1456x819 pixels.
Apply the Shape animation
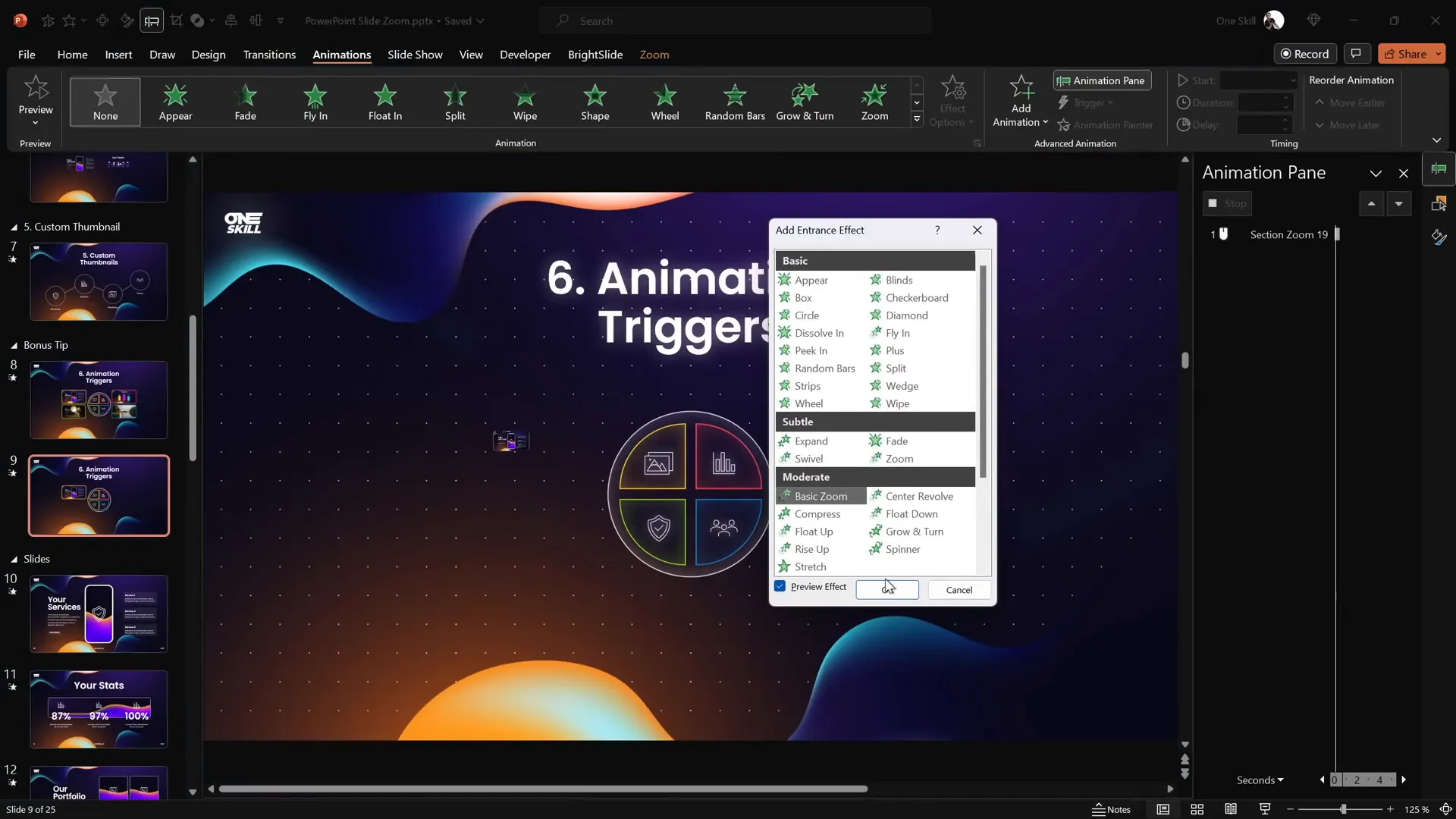[595, 102]
